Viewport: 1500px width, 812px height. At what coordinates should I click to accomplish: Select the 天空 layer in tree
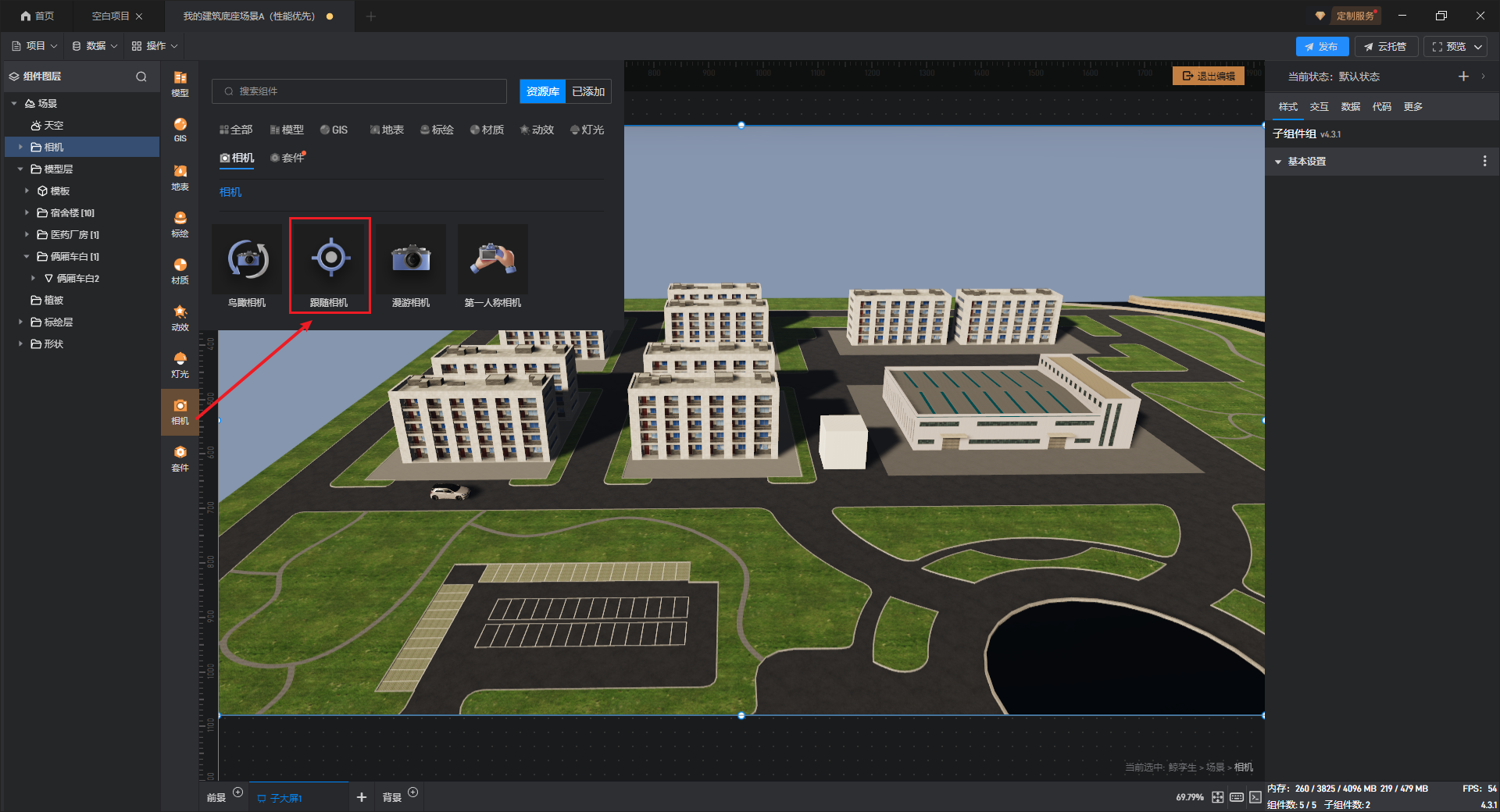53,125
